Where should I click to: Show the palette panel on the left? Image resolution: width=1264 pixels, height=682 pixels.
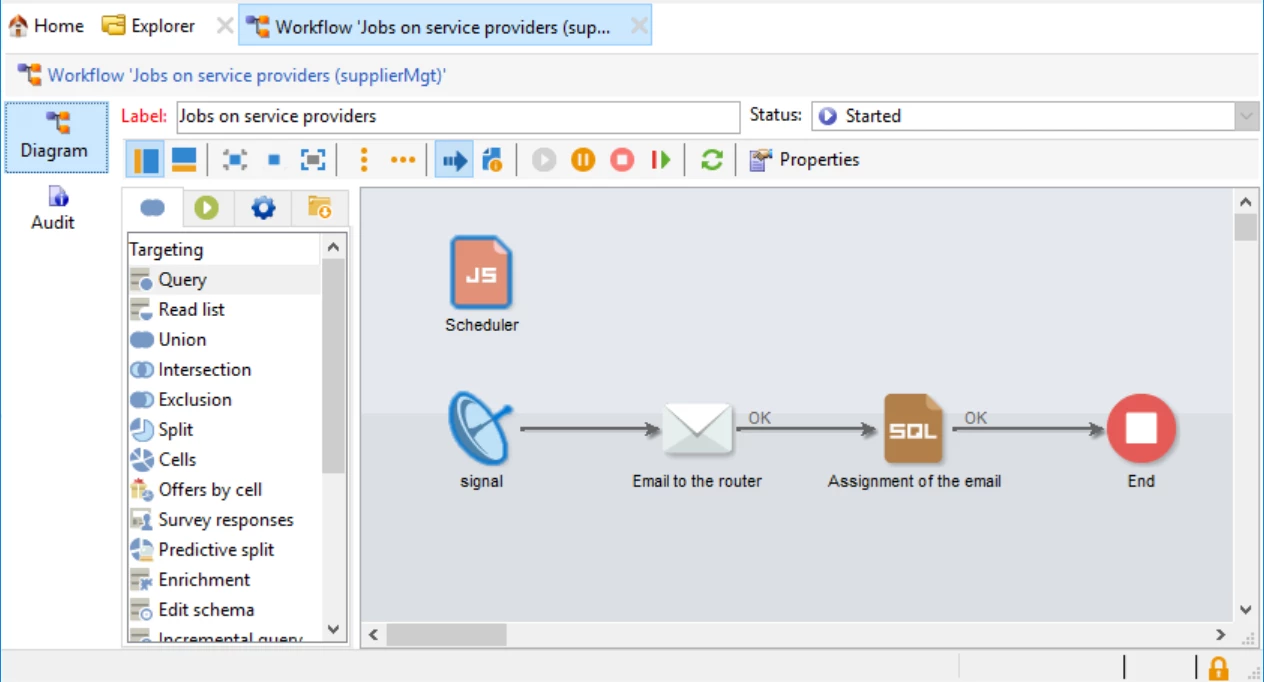point(146,159)
